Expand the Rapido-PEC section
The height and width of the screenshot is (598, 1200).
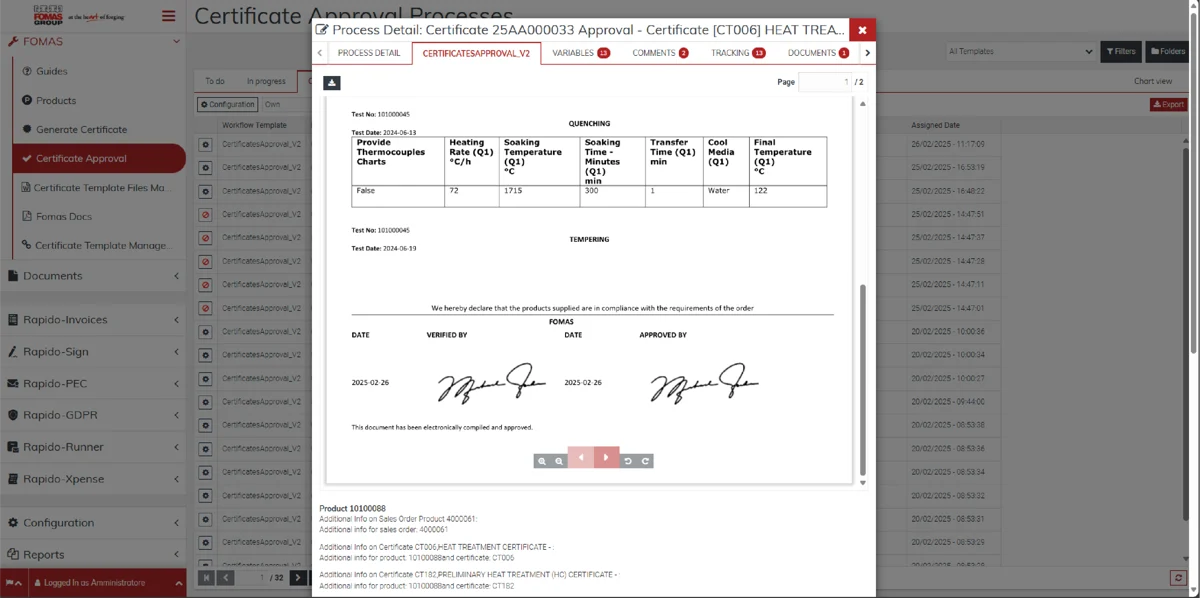coord(93,383)
